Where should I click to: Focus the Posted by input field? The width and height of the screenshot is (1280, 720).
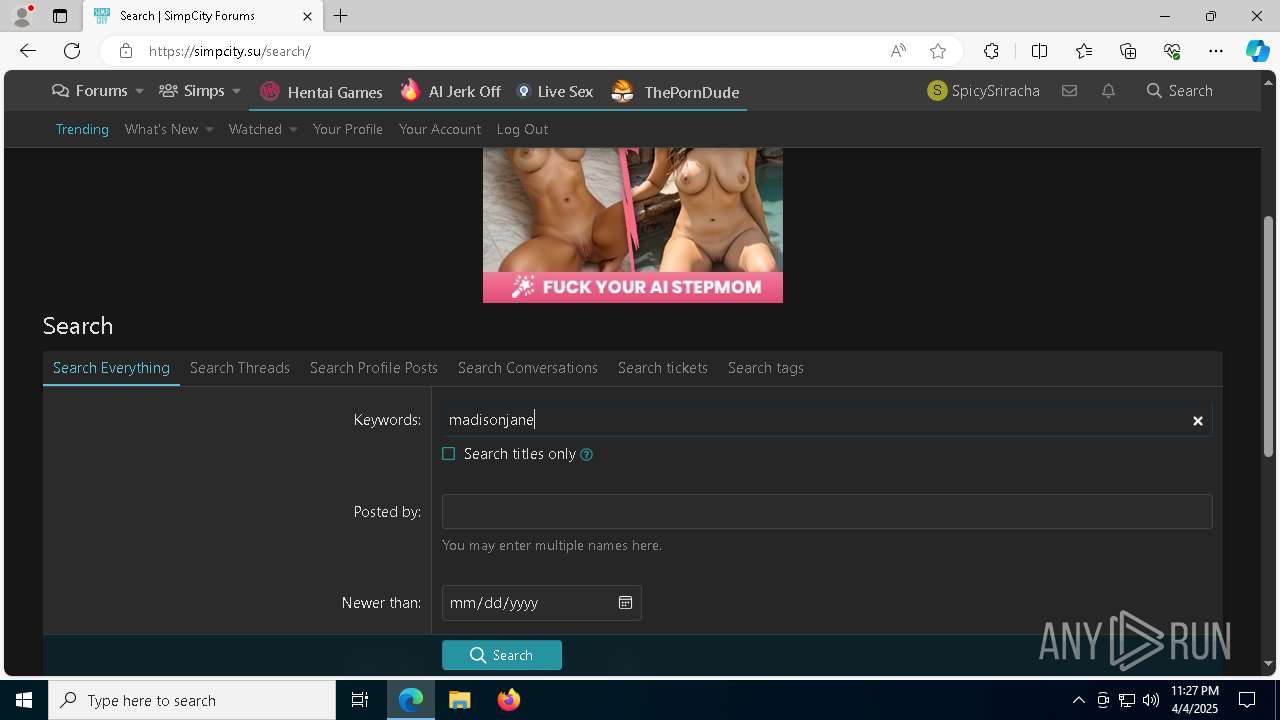(827, 512)
